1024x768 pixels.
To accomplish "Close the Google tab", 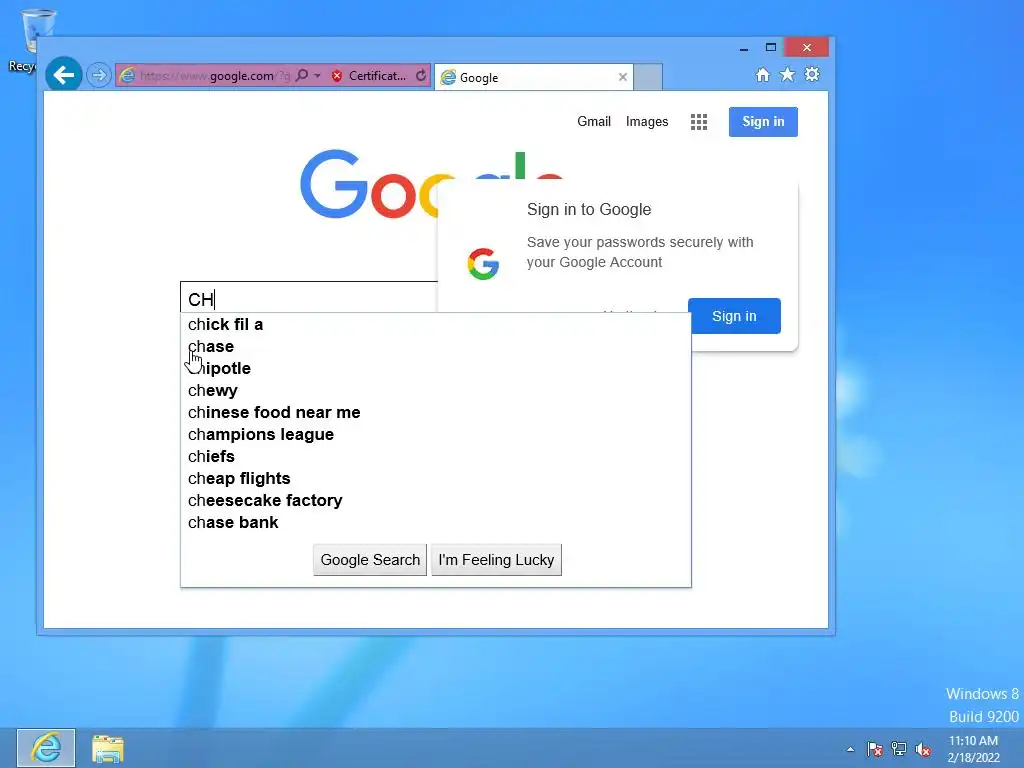I will (x=622, y=77).
